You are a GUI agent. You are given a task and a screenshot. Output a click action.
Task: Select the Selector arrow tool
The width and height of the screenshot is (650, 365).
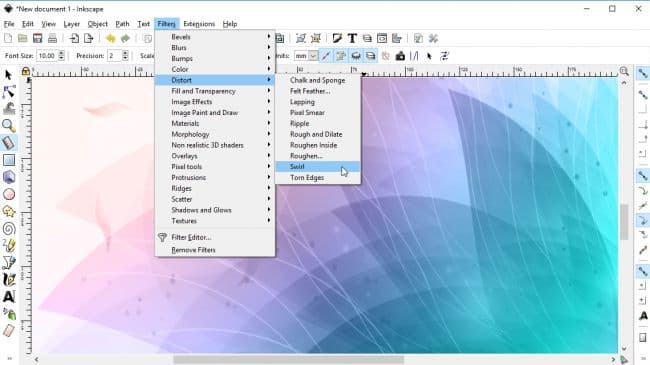[8, 75]
